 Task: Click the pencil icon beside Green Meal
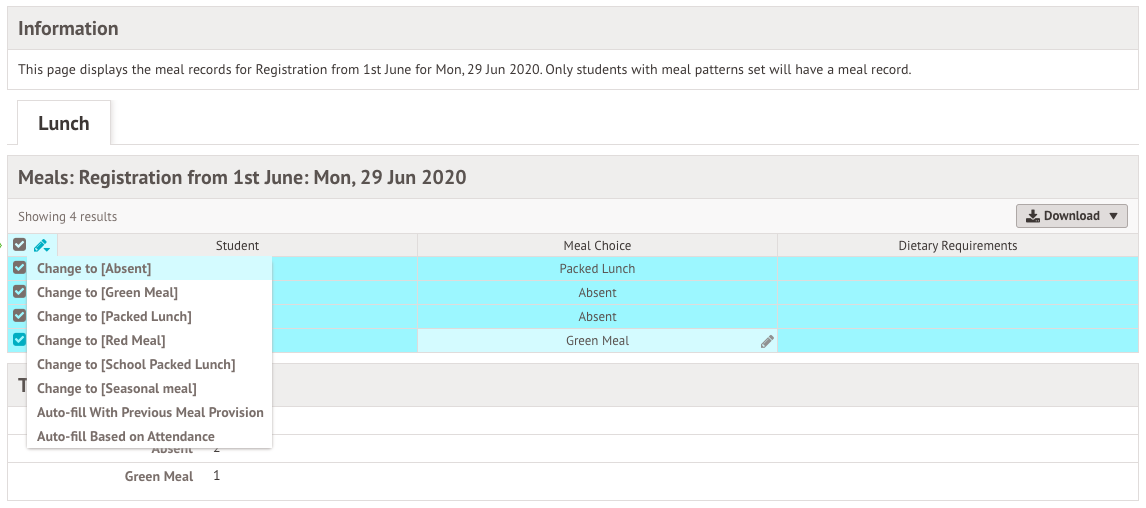pos(767,341)
